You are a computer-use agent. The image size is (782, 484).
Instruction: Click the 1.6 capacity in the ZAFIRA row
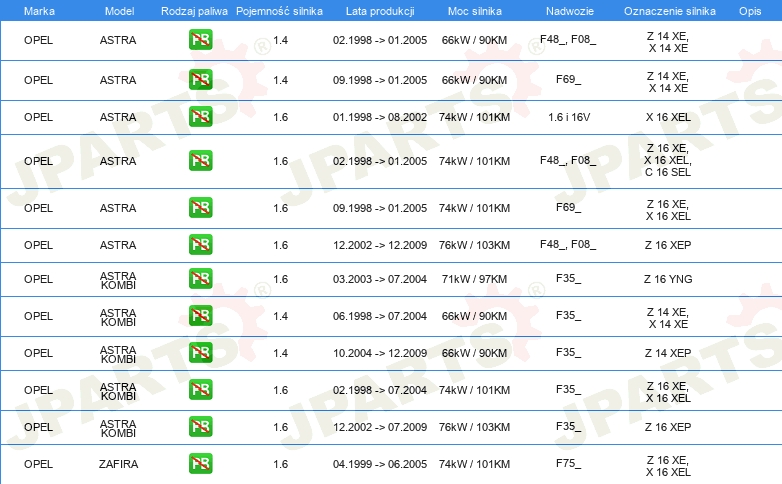coord(280,464)
